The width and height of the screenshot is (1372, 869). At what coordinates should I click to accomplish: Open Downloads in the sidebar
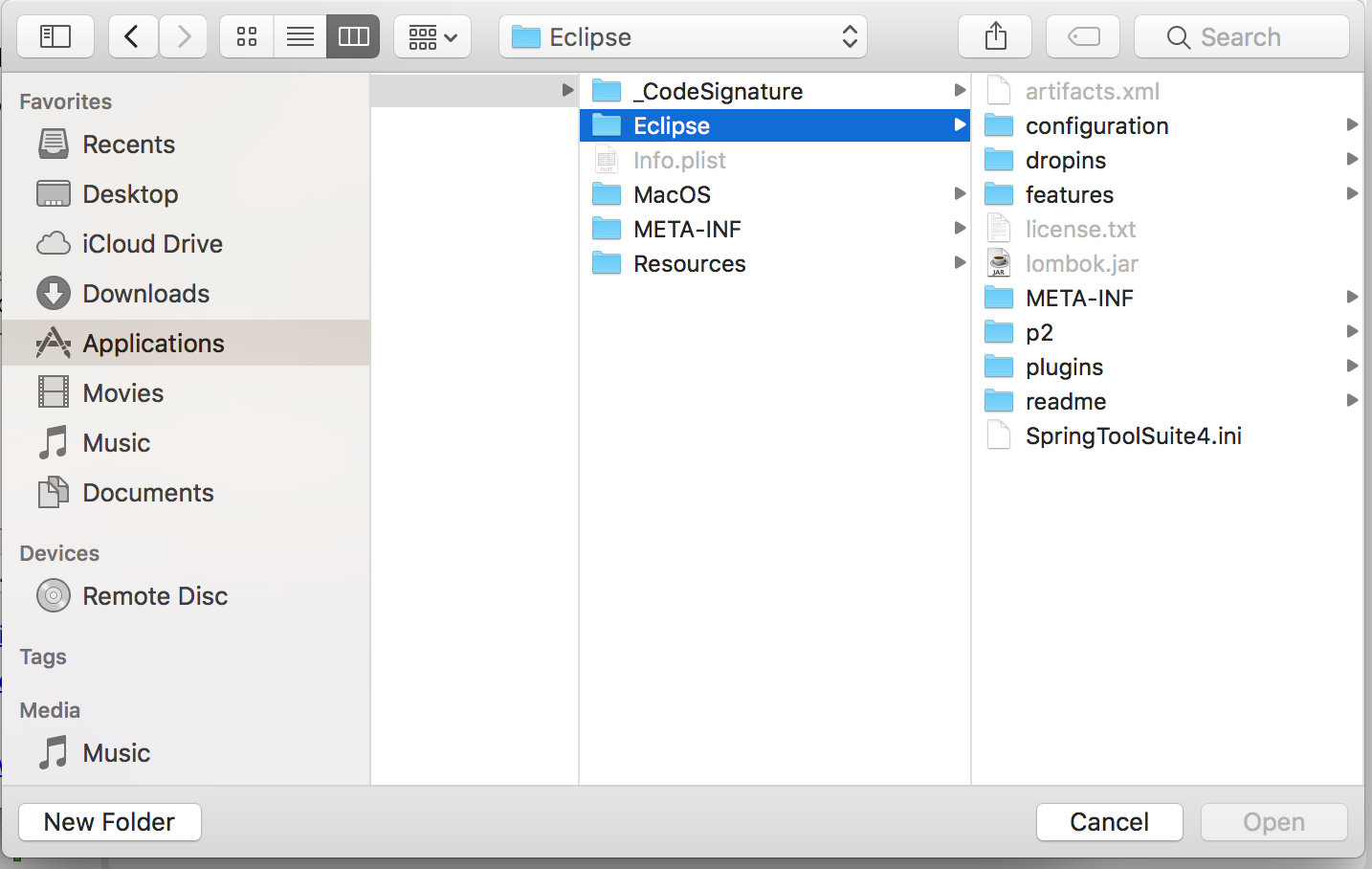[x=186, y=294]
